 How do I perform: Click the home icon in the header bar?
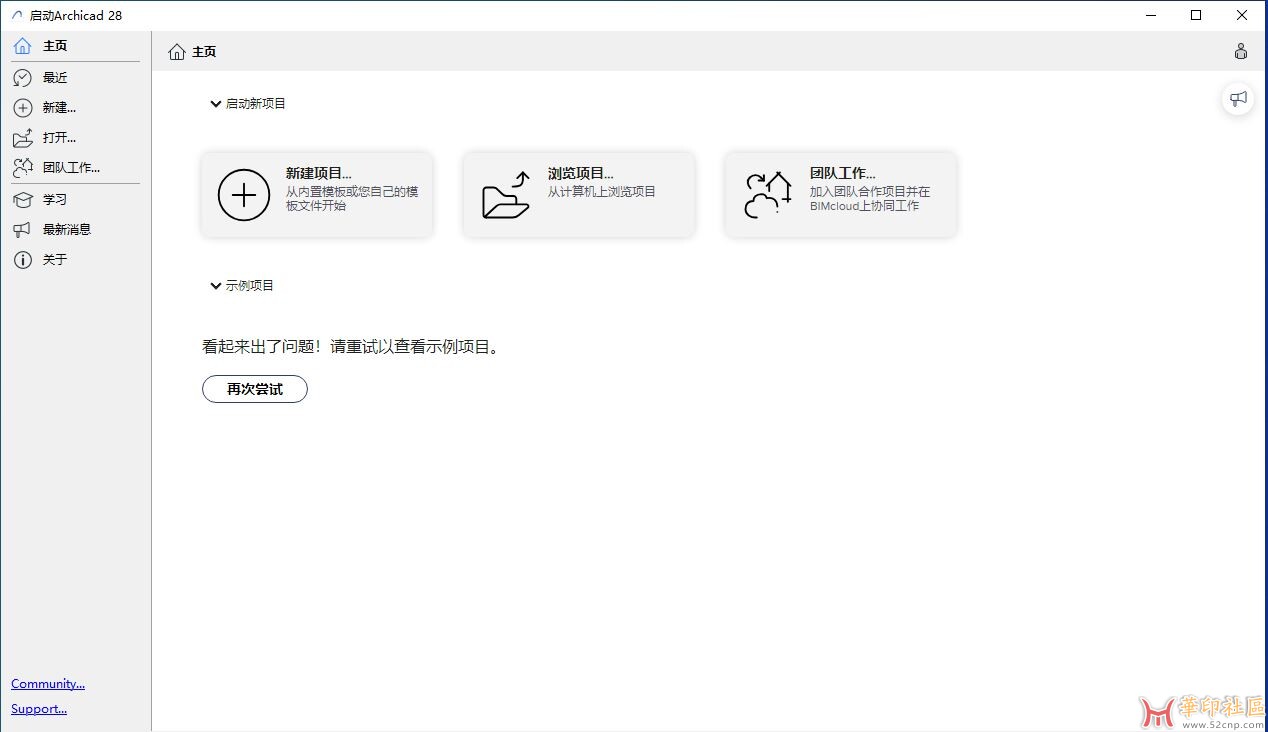pyautogui.click(x=177, y=52)
